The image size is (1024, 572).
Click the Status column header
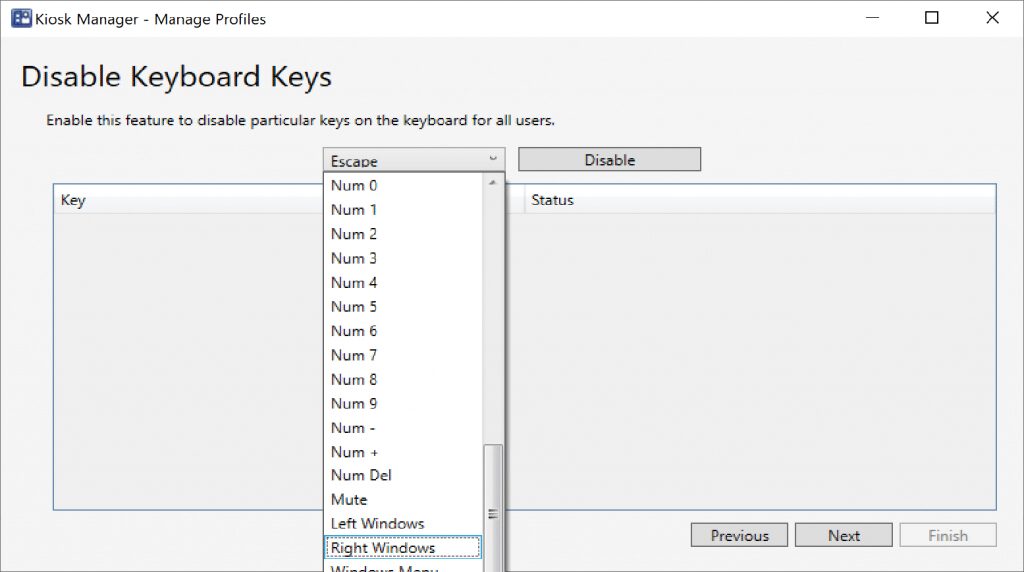(x=553, y=200)
